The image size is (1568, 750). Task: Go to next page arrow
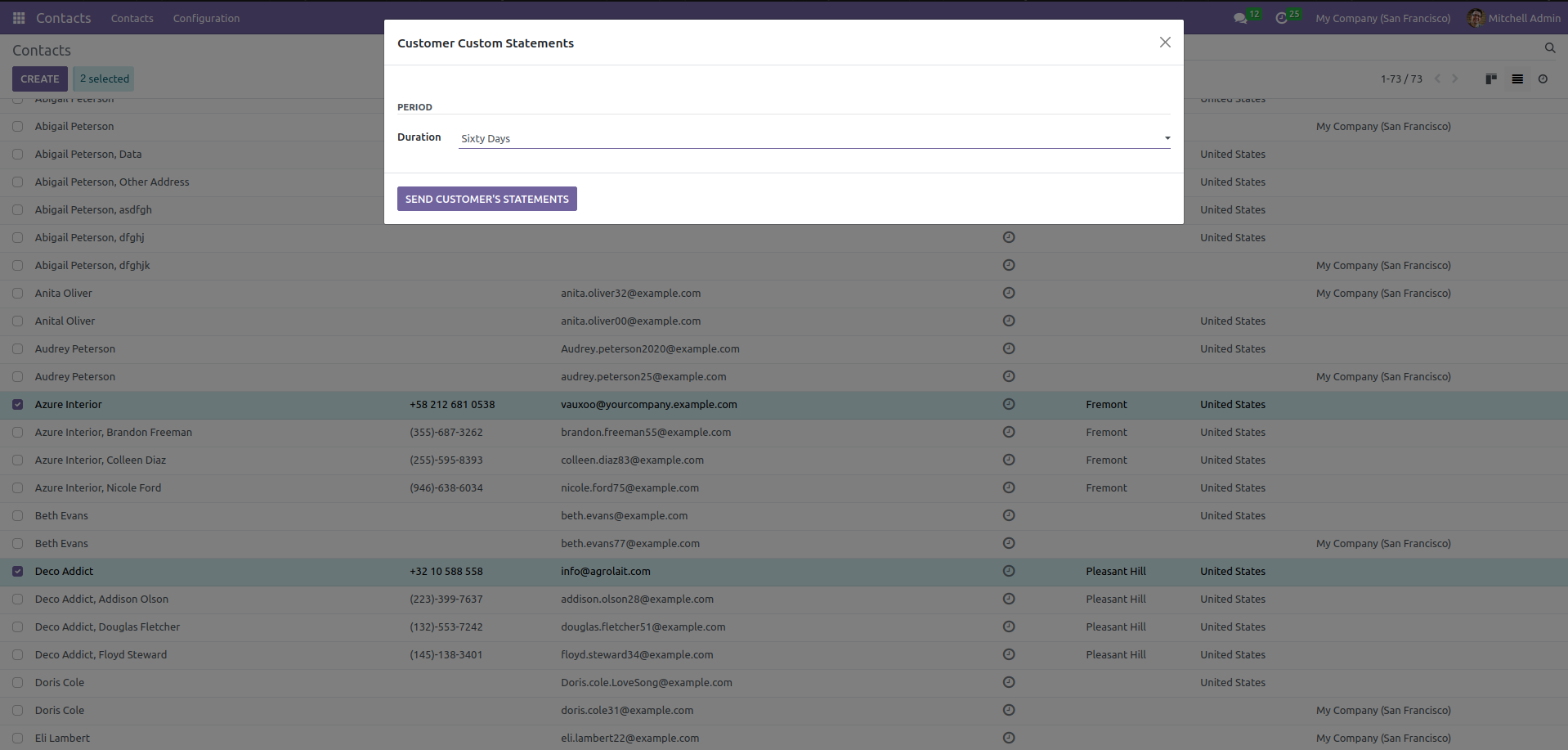[1454, 79]
